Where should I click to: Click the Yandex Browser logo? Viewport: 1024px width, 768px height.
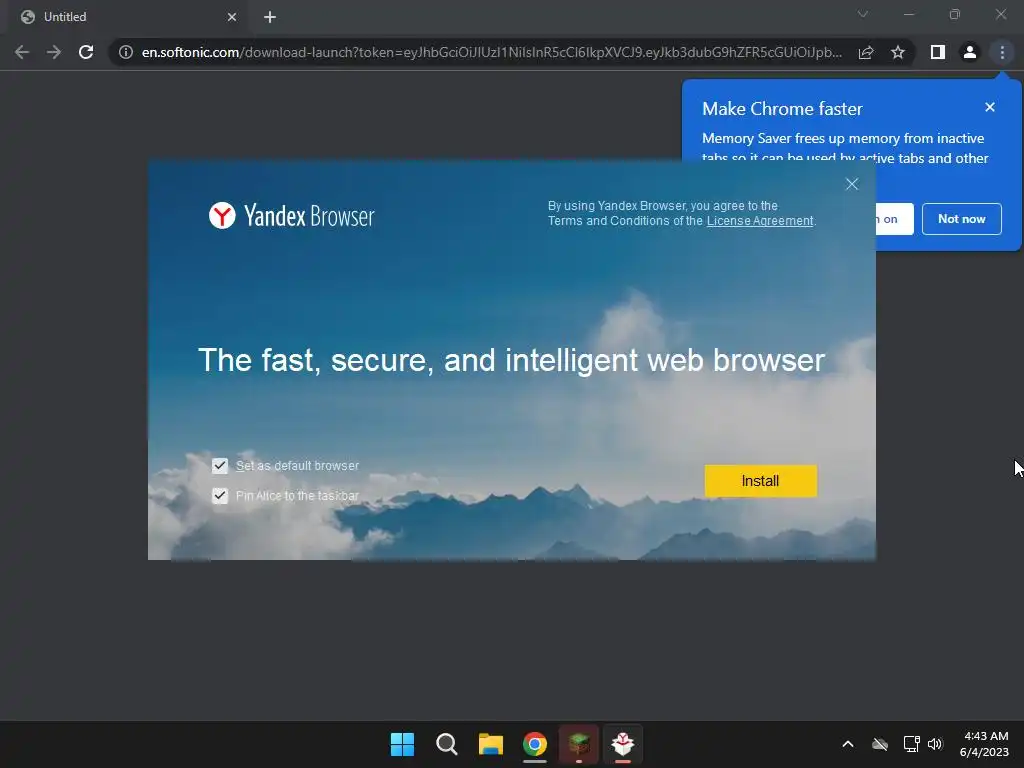(x=291, y=216)
